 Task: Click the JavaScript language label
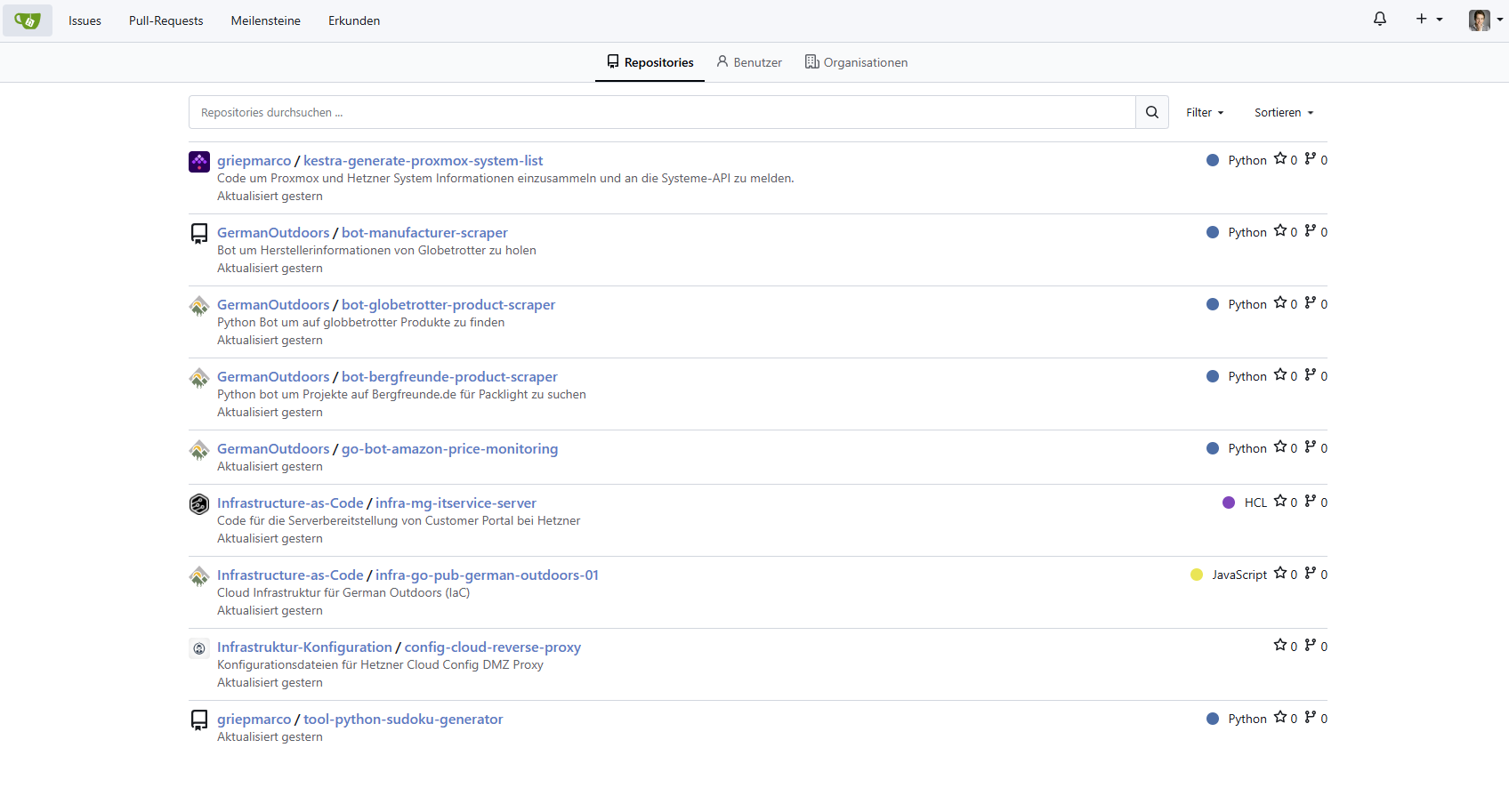tap(1239, 575)
